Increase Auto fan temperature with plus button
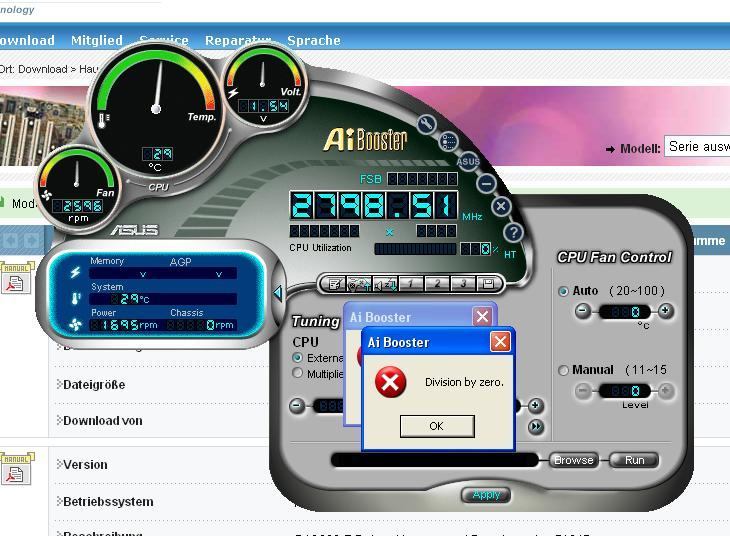730x536 pixels. tap(665, 310)
